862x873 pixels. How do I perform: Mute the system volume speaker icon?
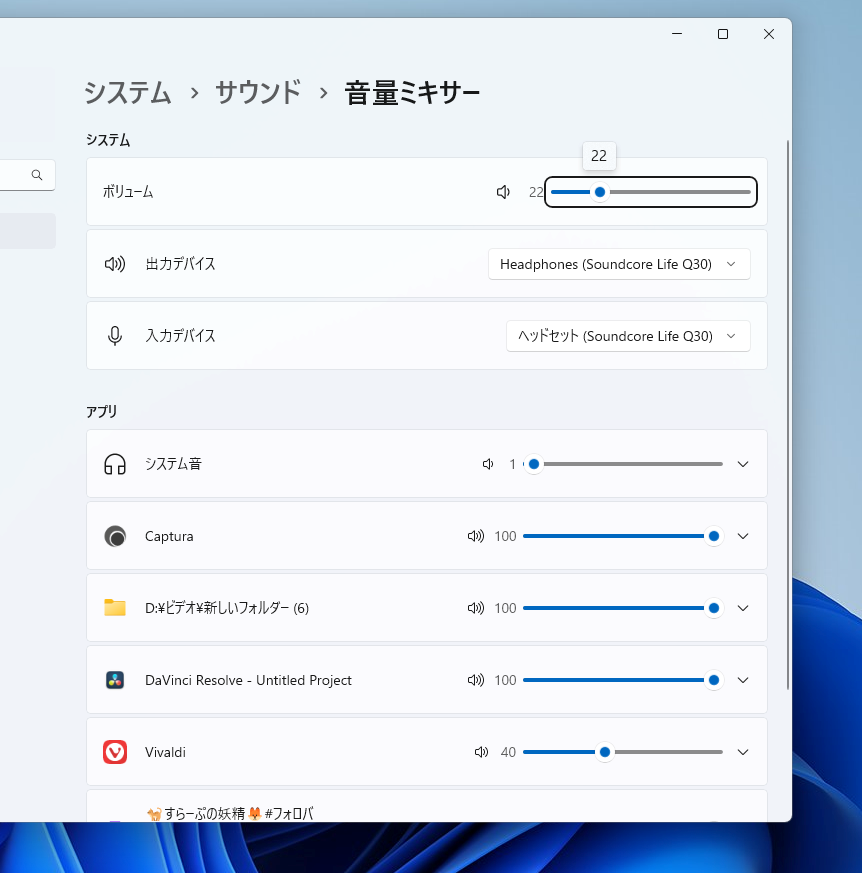pos(503,192)
